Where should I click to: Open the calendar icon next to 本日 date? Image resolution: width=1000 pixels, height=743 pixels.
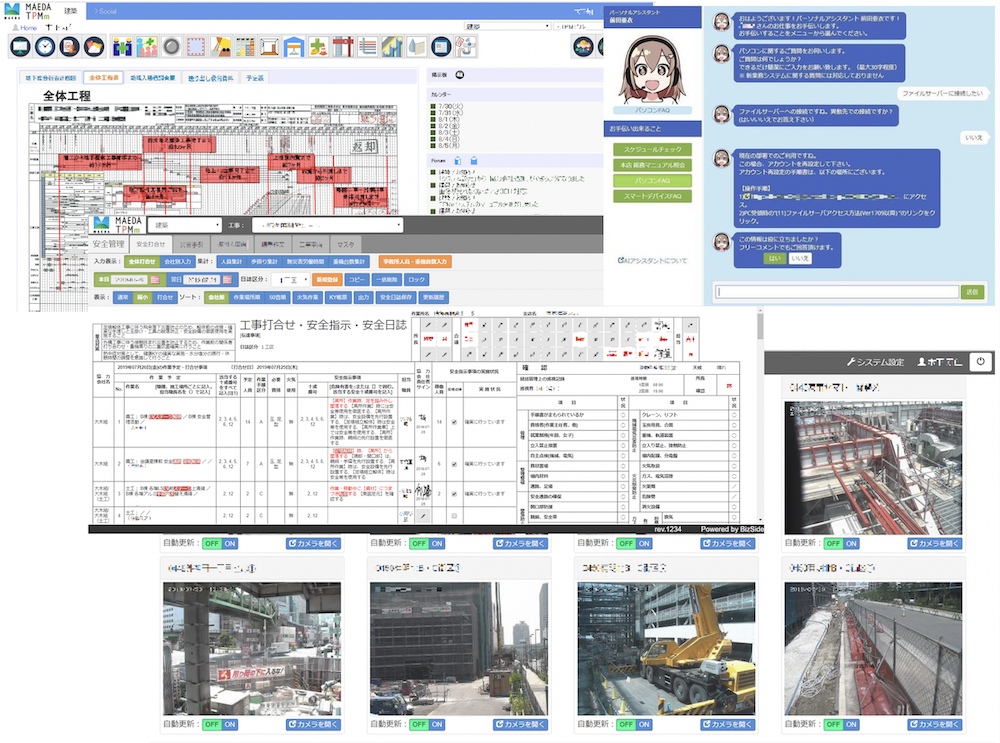[155, 279]
